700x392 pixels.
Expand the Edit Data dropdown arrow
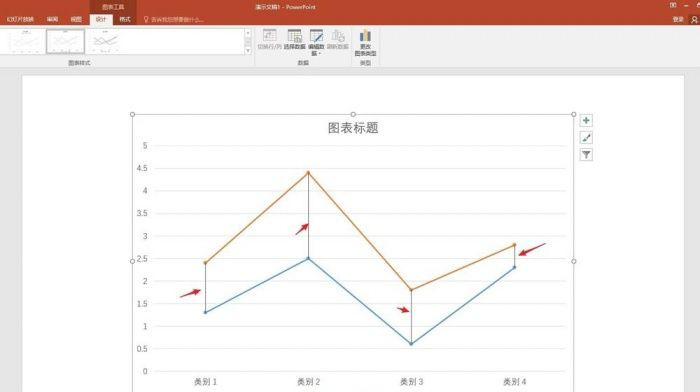click(x=320, y=54)
